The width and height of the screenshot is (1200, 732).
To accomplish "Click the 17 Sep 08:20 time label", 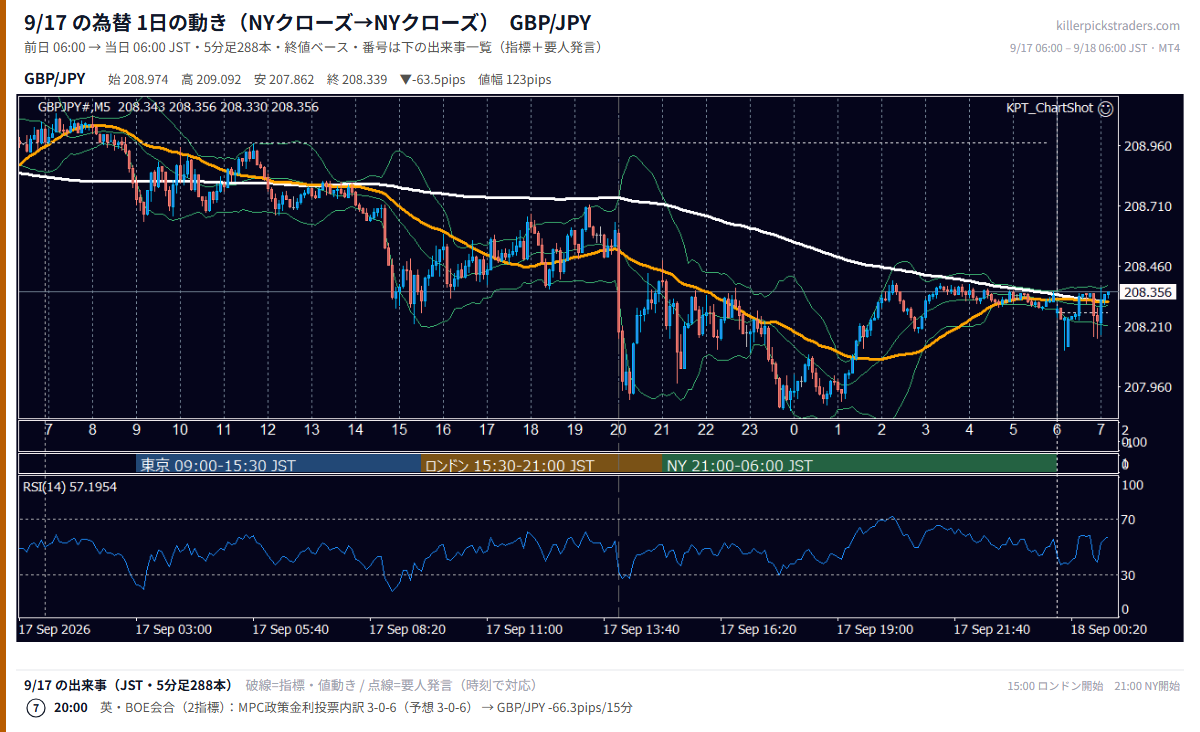I will coord(408,630).
